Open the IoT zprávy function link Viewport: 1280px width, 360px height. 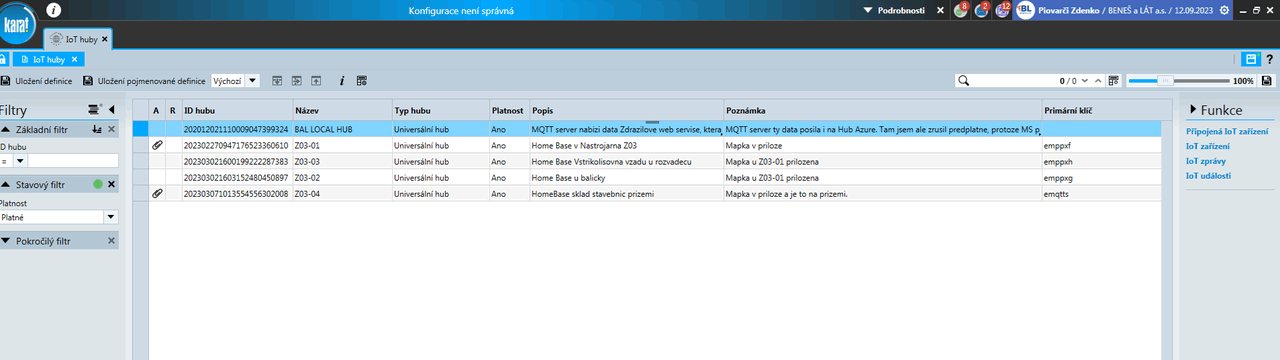[x=1205, y=160]
